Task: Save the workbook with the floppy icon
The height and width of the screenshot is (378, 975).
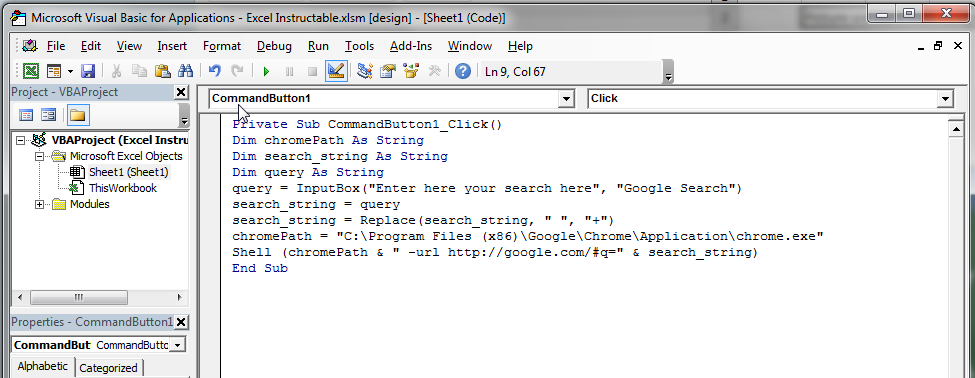Action: point(88,71)
